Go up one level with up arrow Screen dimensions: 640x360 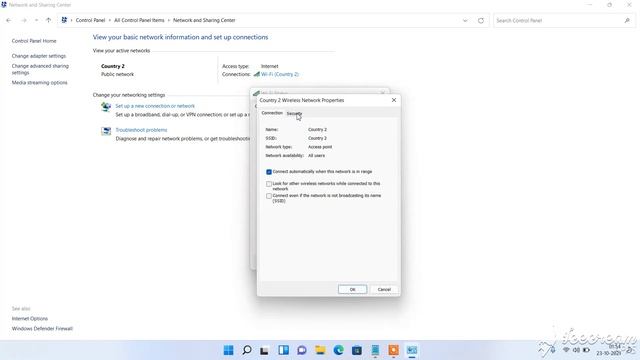click(49, 20)
